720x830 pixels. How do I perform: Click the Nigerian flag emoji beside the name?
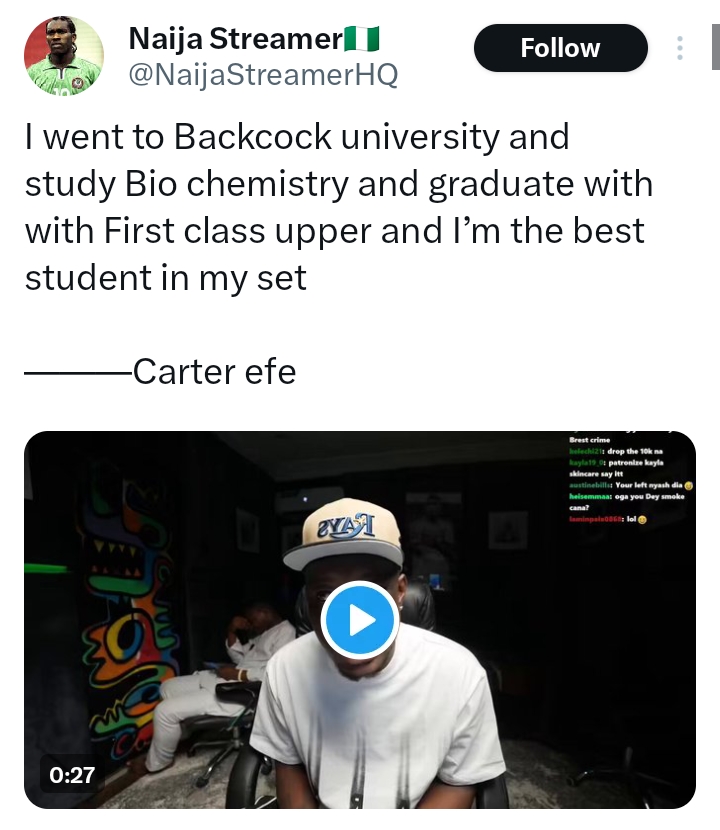tap(362, 39)
